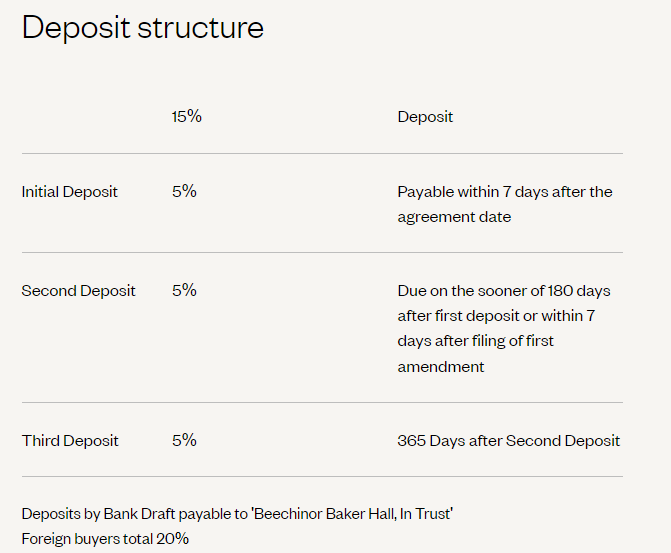
Task: Select the 15% total deposit cell
Action: point(187,116)
